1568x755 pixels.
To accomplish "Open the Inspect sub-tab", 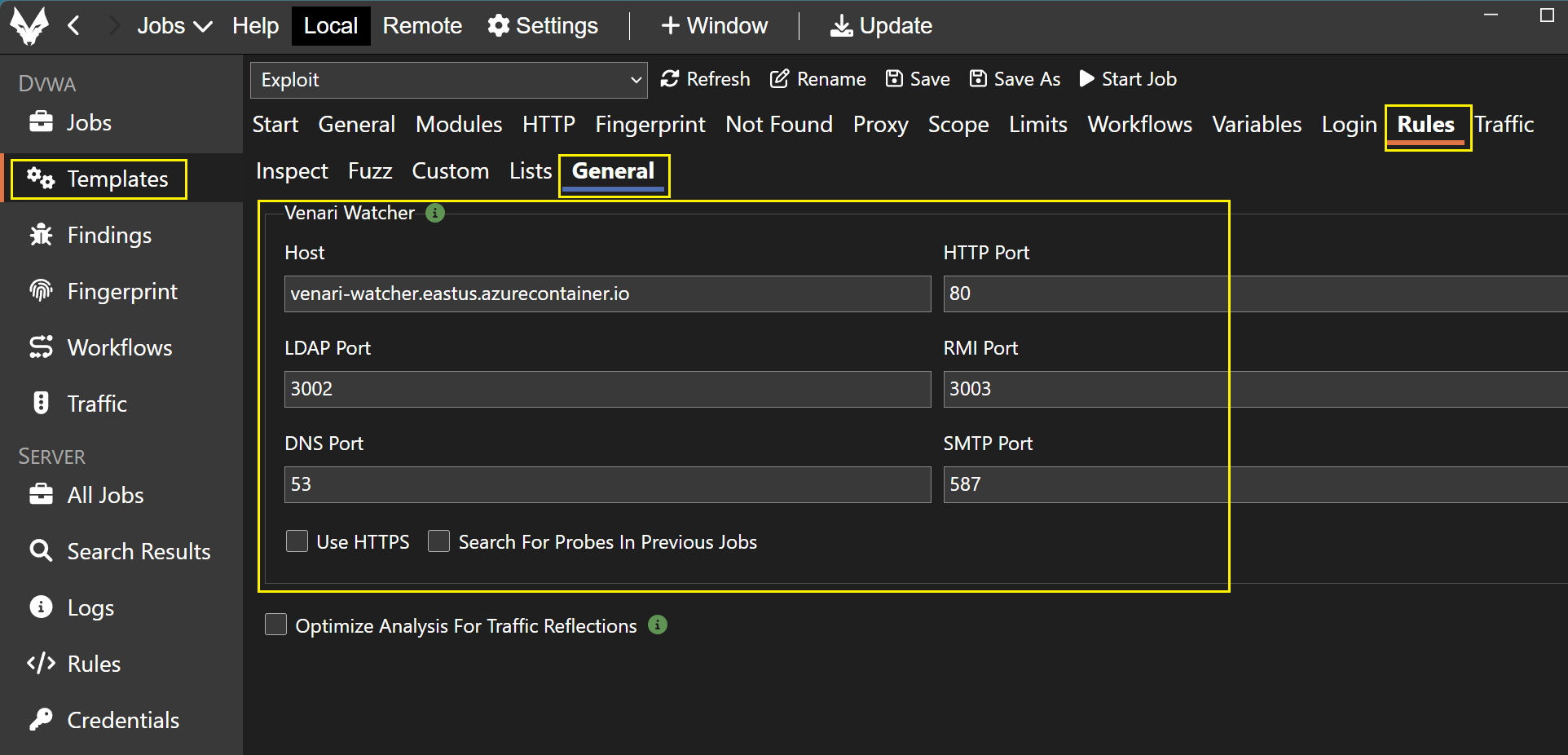I will click(292, 171).
